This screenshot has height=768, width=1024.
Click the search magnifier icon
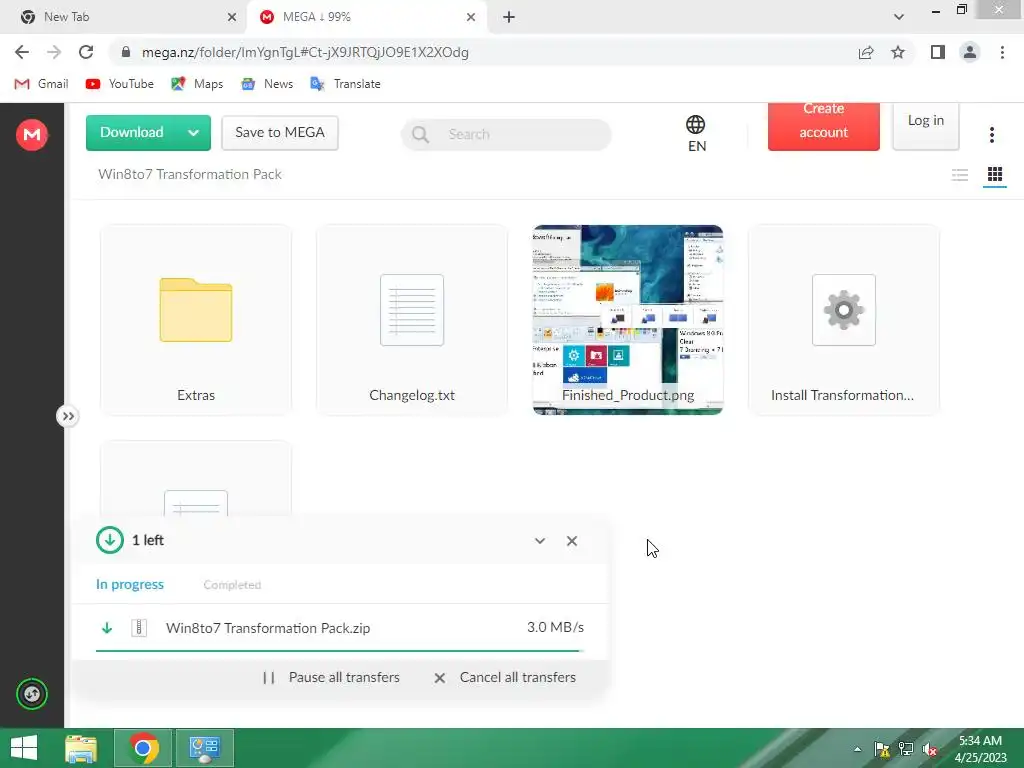421,135
